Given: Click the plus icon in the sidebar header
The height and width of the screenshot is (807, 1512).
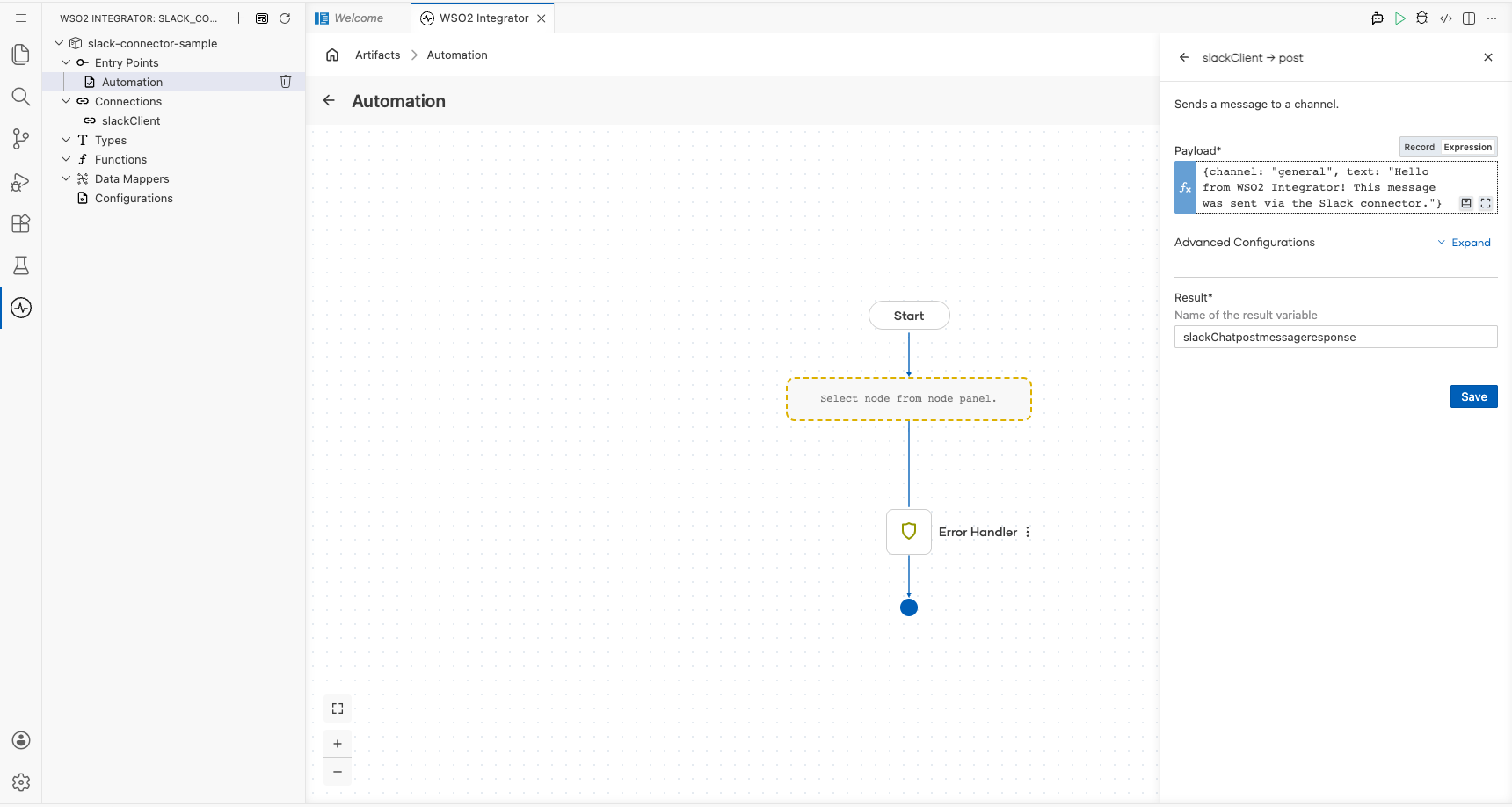Looking at the screenshot, I should [238, 18].
